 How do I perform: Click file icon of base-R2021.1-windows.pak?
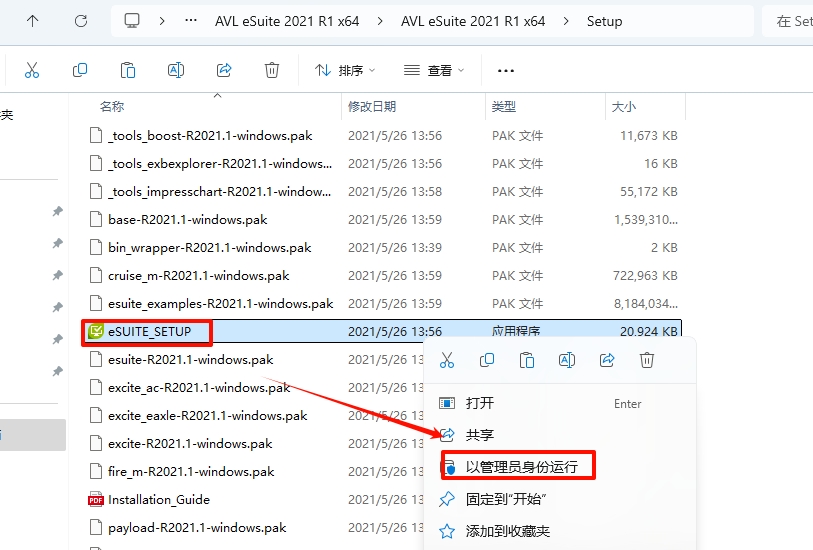[x=96, y=220]
